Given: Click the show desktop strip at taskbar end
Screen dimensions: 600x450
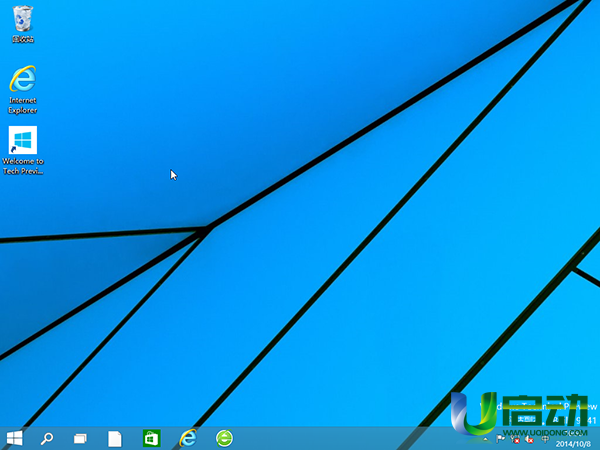Looking at the screenshot, I should [x=598, y=438].
